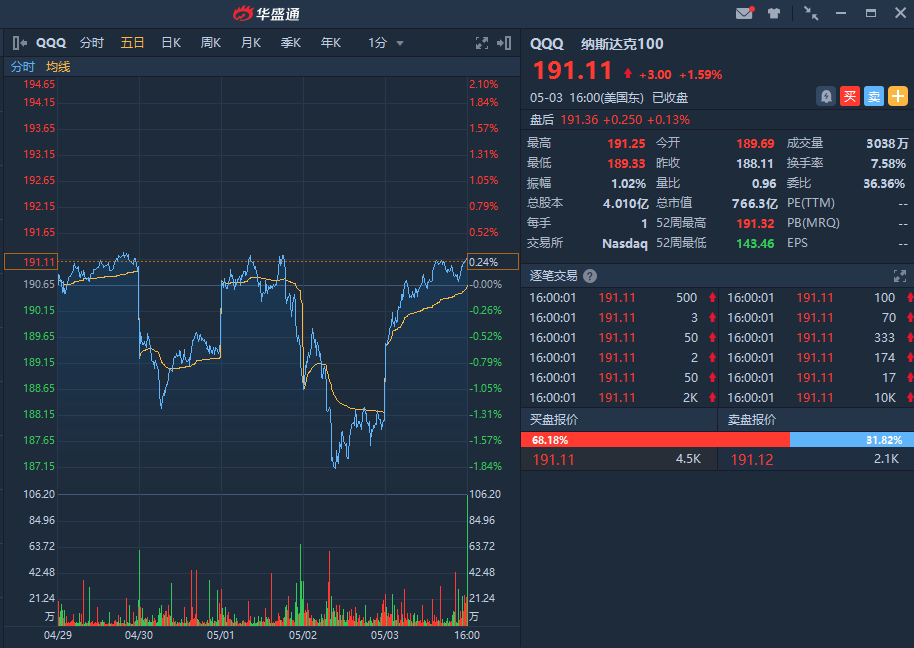Select the 卖盘报价 ask header
Image resolution: width=914 pixels, height=648 pixels.
751,420
